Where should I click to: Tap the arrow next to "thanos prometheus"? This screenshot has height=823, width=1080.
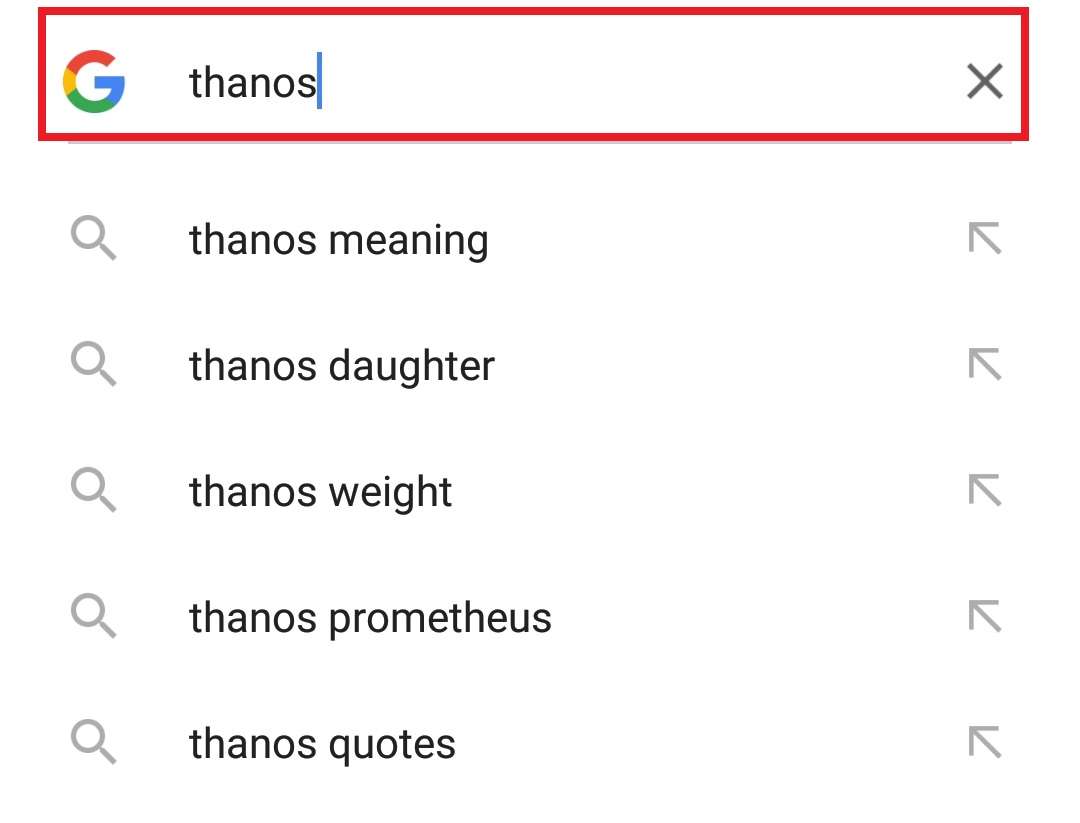[x=984, y=618]
